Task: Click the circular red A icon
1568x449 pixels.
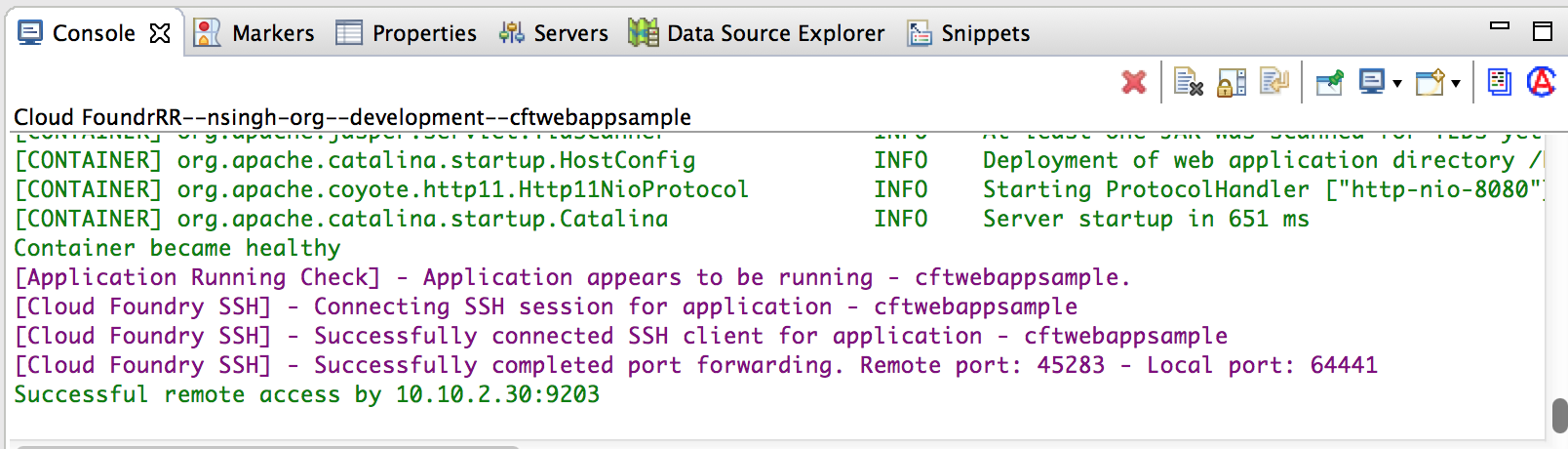Action: point(1542,82)
